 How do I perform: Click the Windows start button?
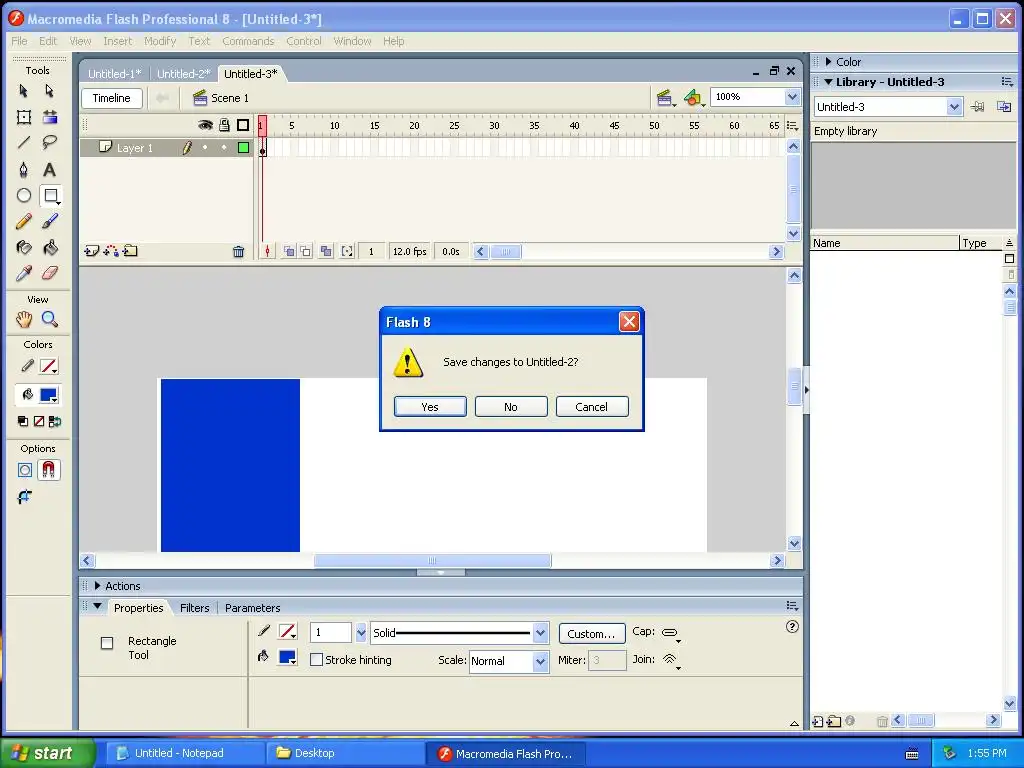[48, 753]
